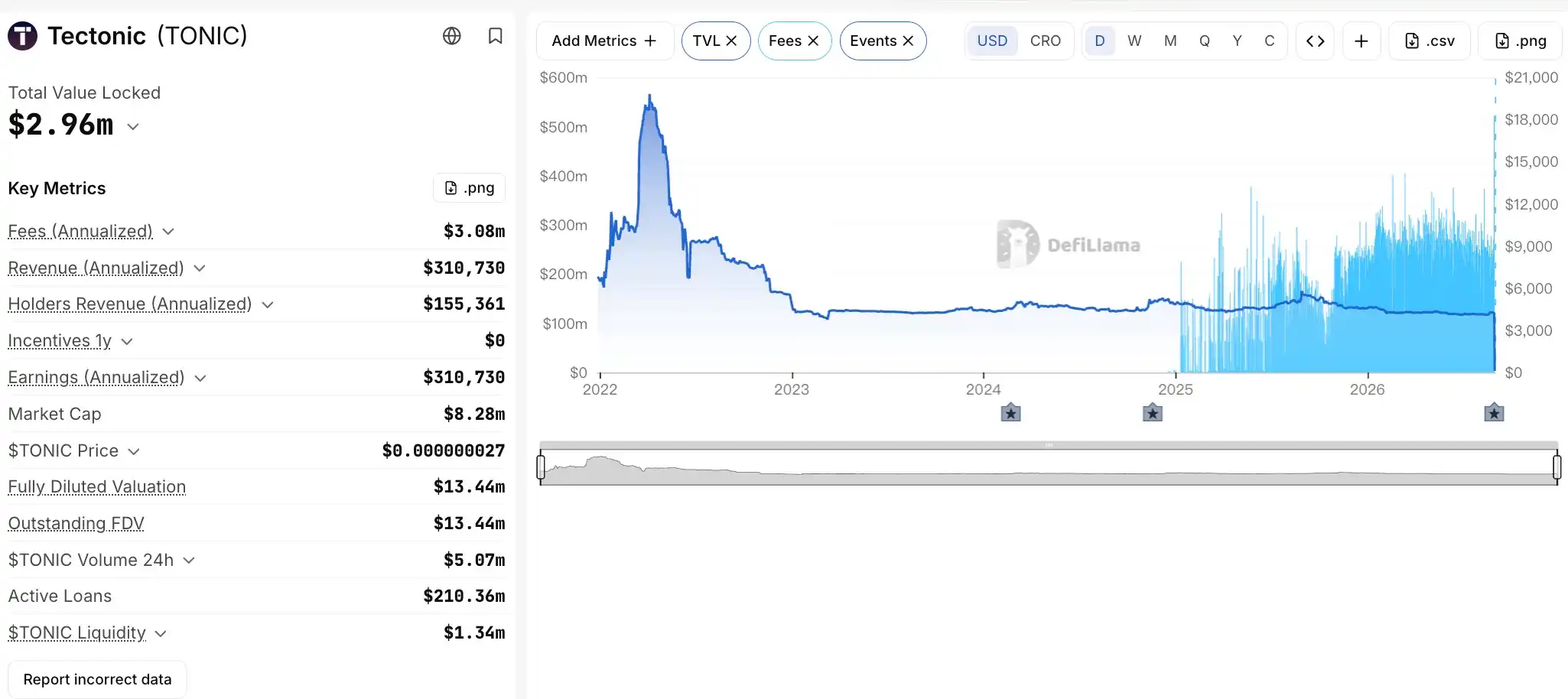Viewport: 1568px width, 699px height.
Task: Download the chart as .png
Action: (x=1520, y=41)
